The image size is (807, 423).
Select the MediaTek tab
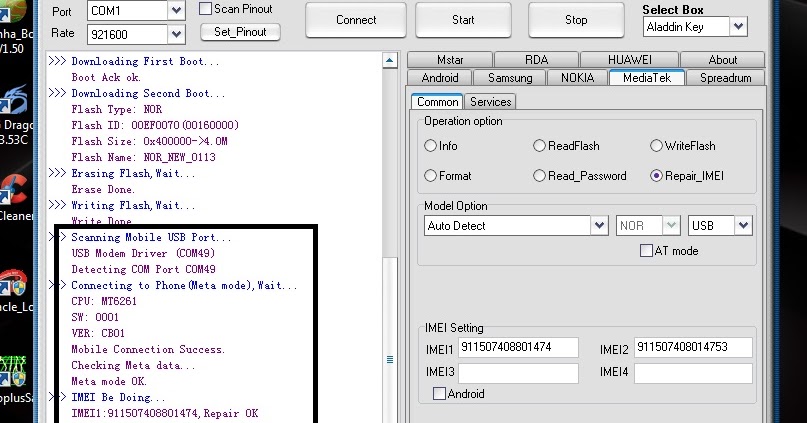(647, 78)
